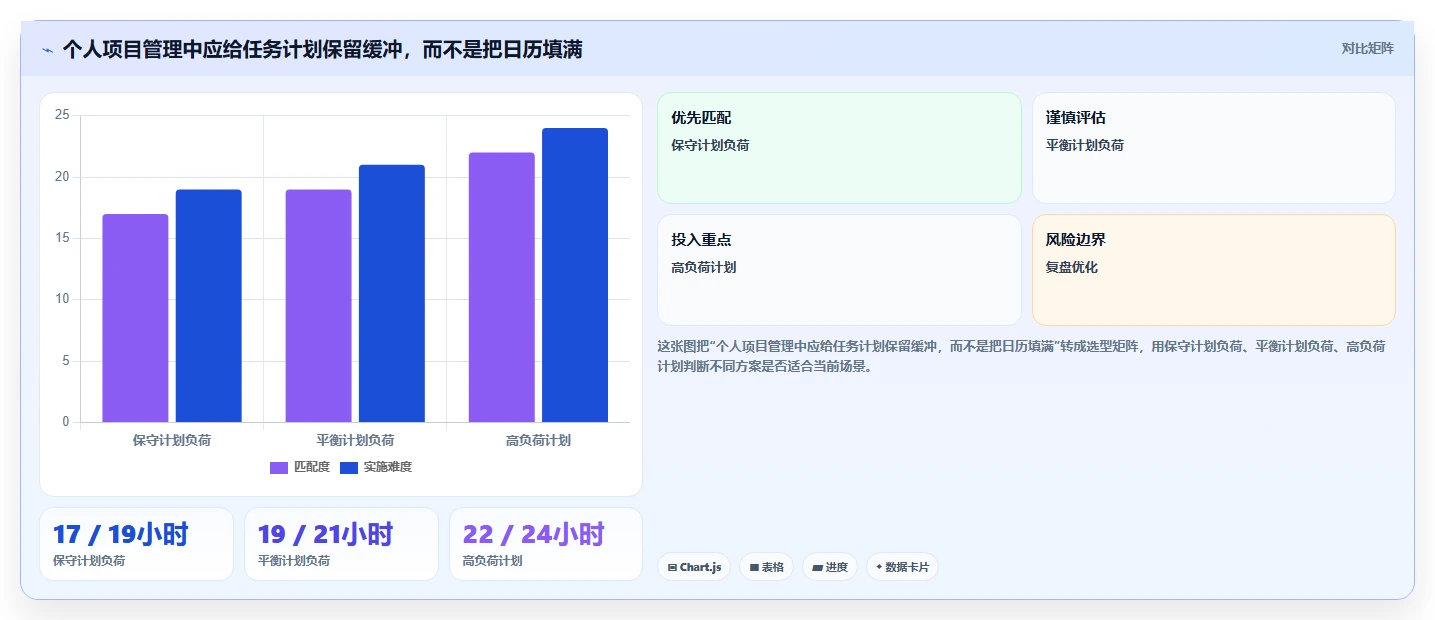Screen dimensions: 1435x620
Task: Click the 对比矩阵 label in header
Action: (x=1367, y=48)
